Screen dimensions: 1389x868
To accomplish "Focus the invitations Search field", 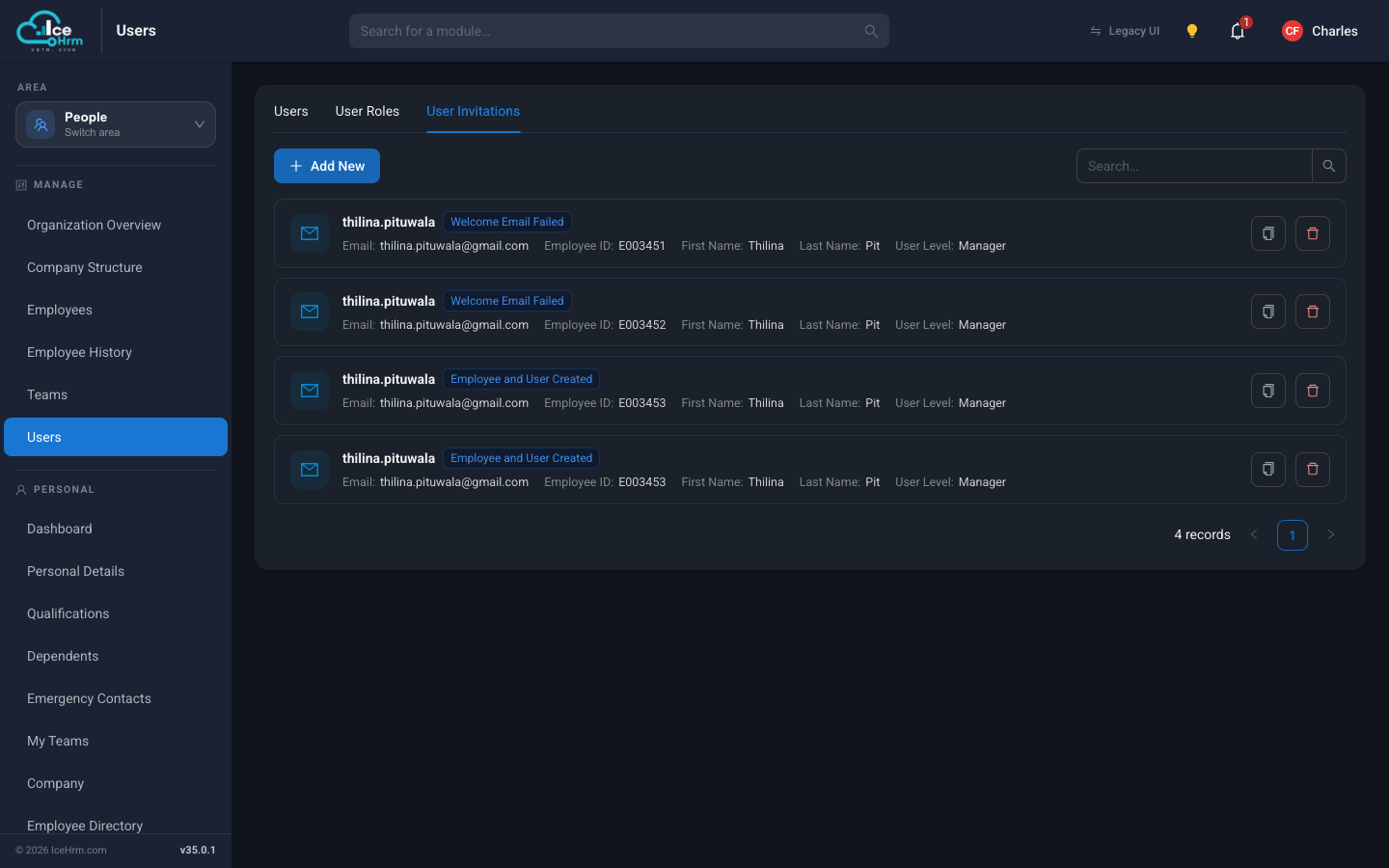I will coord(1194,166).
